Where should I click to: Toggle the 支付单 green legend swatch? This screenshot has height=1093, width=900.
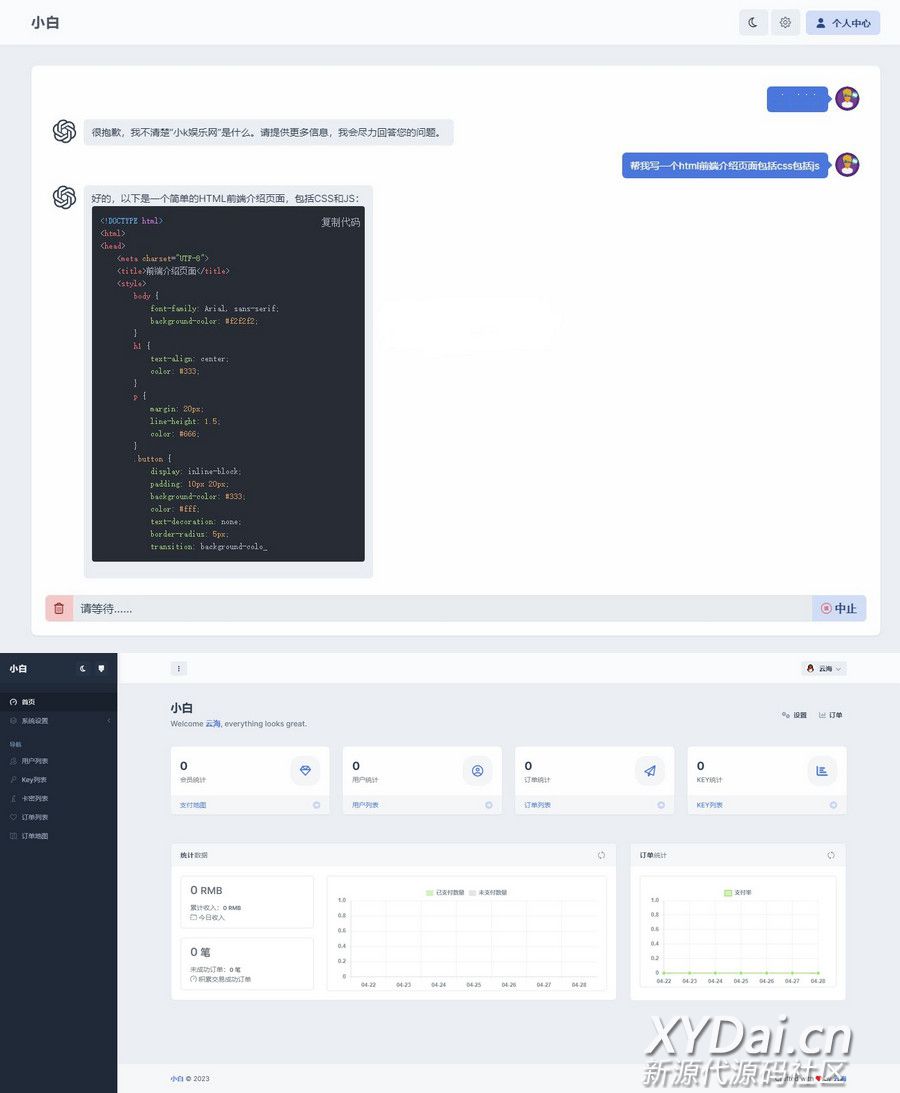pos(728,892)
